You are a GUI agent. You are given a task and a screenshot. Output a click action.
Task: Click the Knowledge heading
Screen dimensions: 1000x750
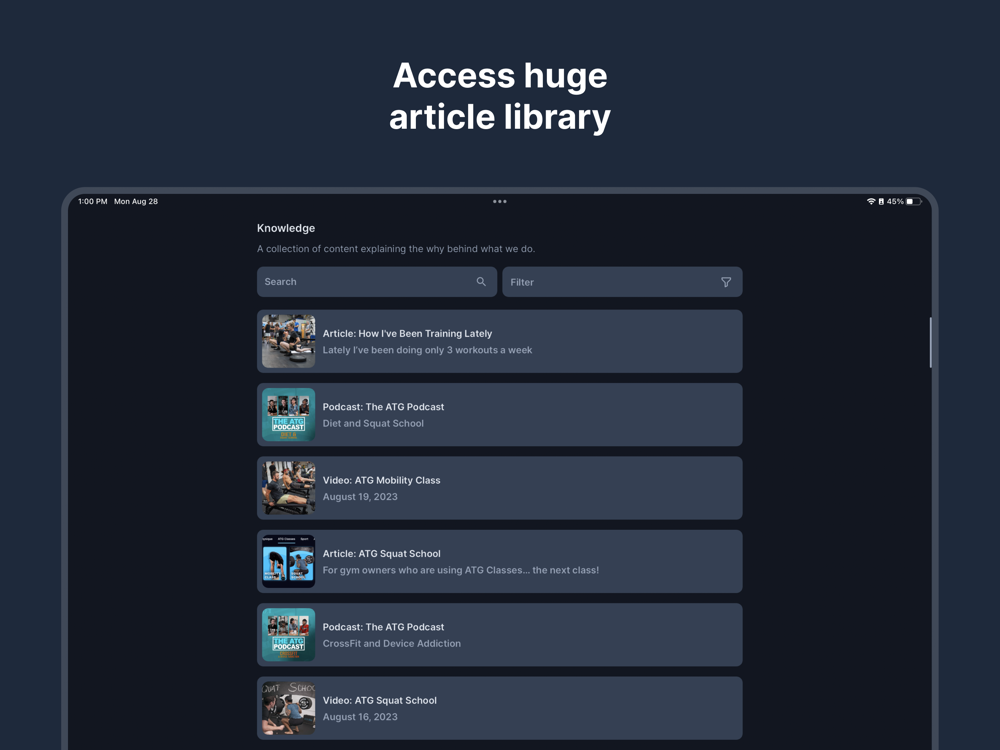click(x=286, y=228)
